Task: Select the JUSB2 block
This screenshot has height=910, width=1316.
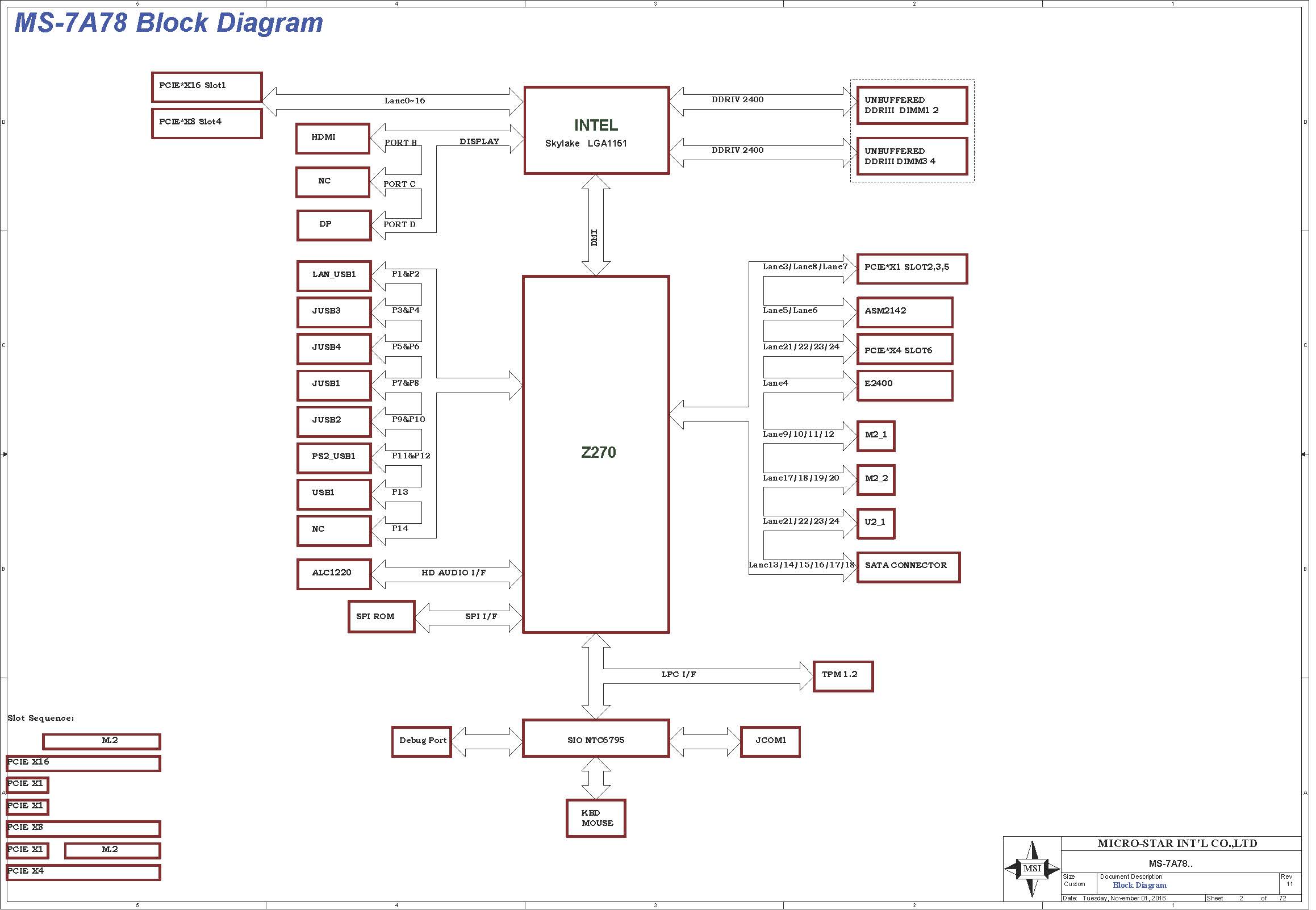Action: (335, 422)
